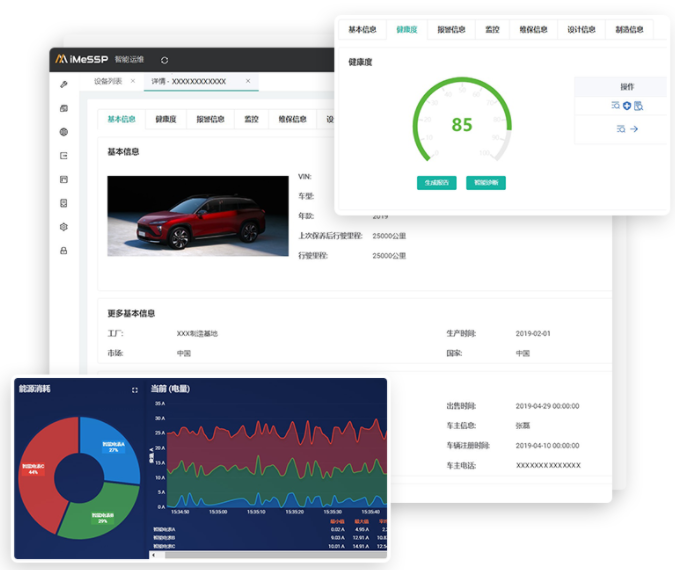Click the 当前 (电量) chart title

(x=170, y=389)
